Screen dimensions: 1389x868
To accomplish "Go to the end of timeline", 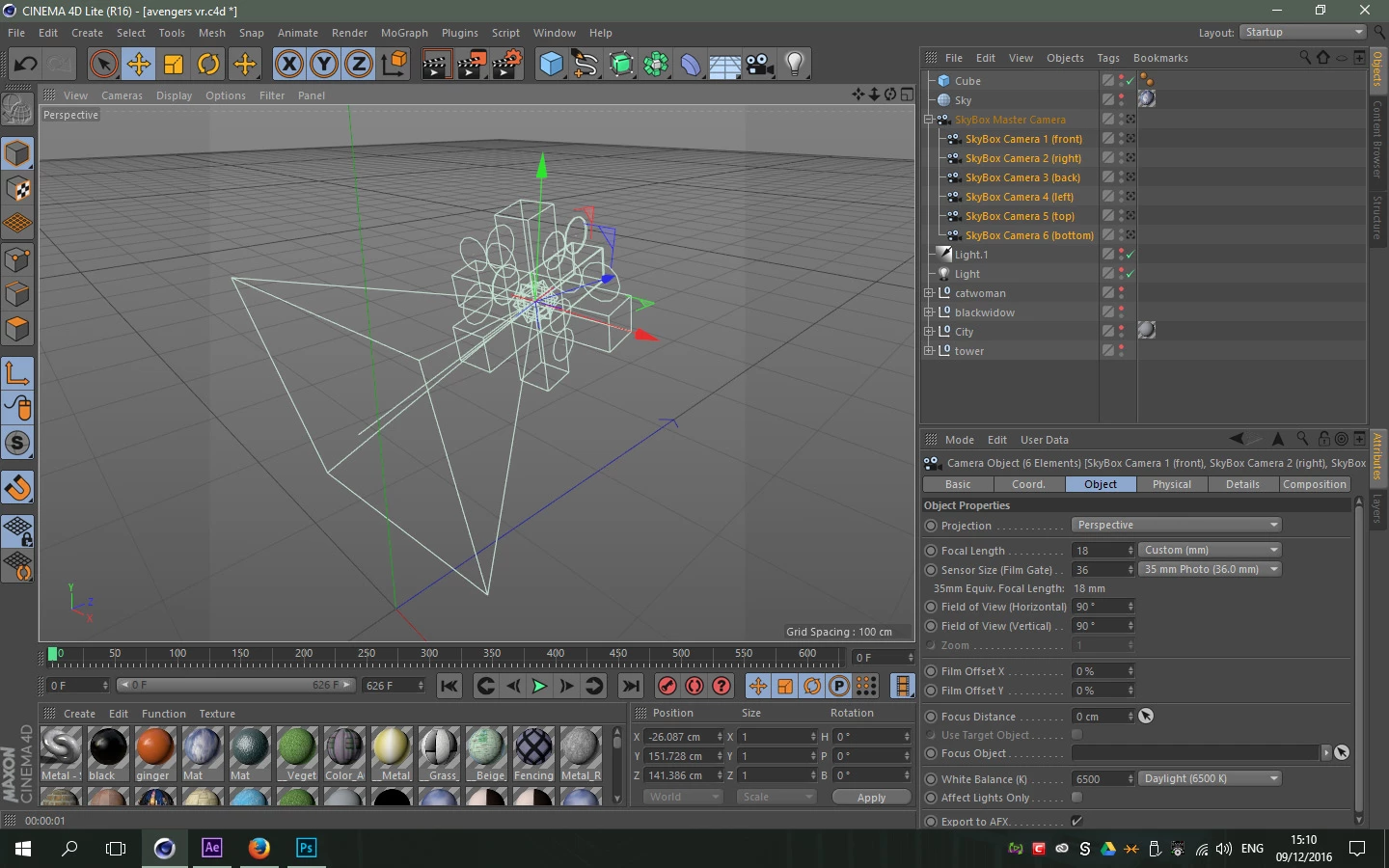I will pyautogui.click(x=631, y=686).
